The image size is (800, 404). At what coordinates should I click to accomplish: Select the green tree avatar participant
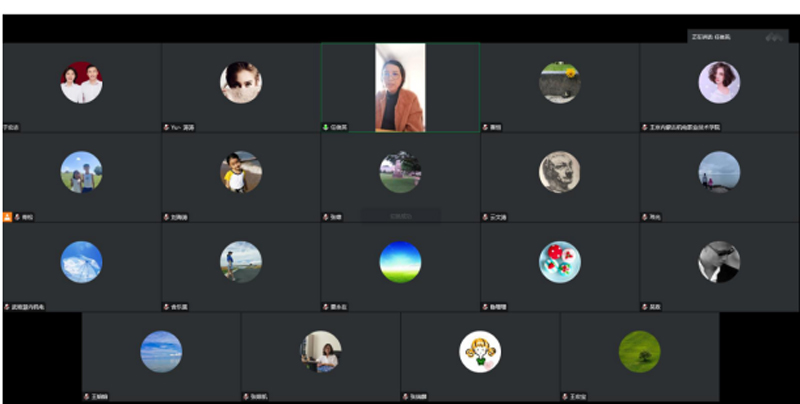[x=639, y=352]
